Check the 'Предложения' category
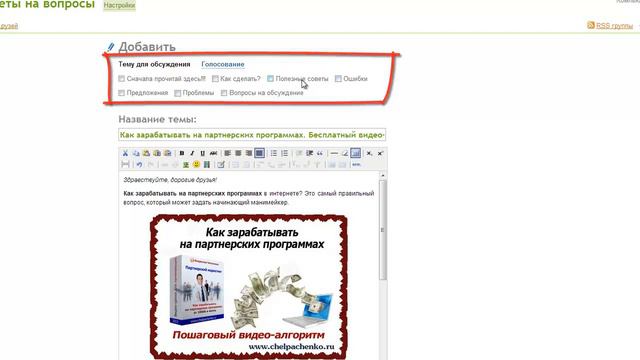Image resolution: width=640 pixels, height=360 pixels. [121, 93]
